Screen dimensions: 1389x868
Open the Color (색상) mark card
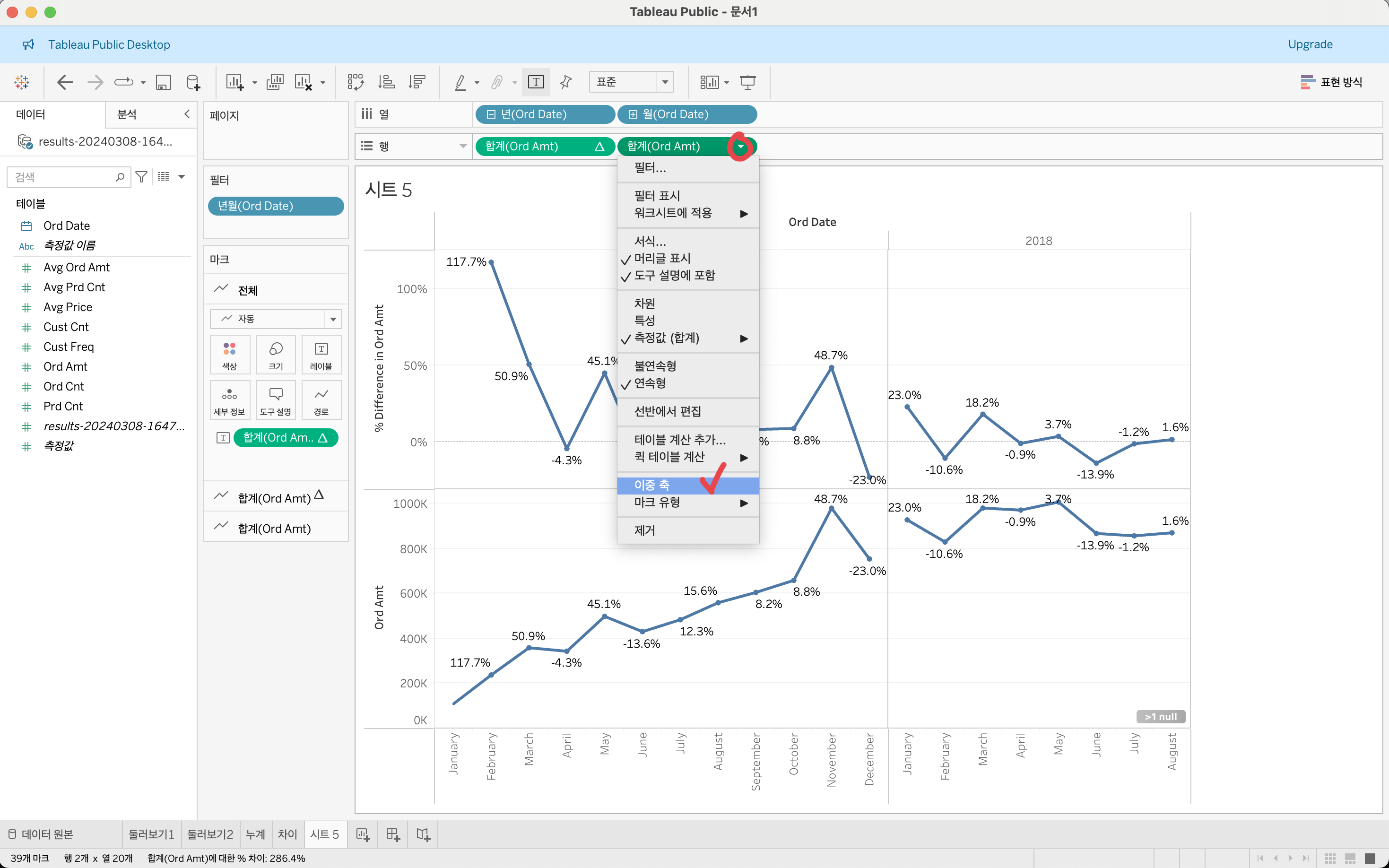(230, 354)
